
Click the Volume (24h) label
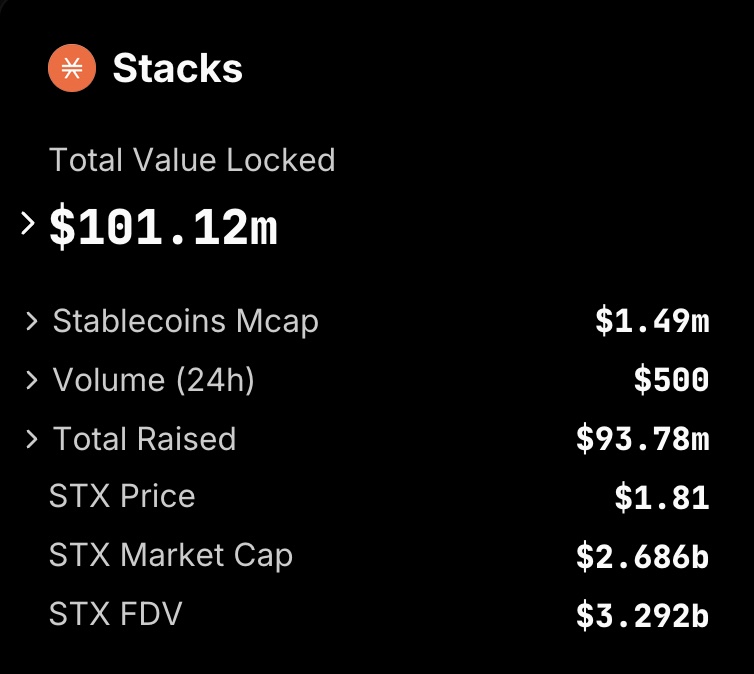pos(153,380)
